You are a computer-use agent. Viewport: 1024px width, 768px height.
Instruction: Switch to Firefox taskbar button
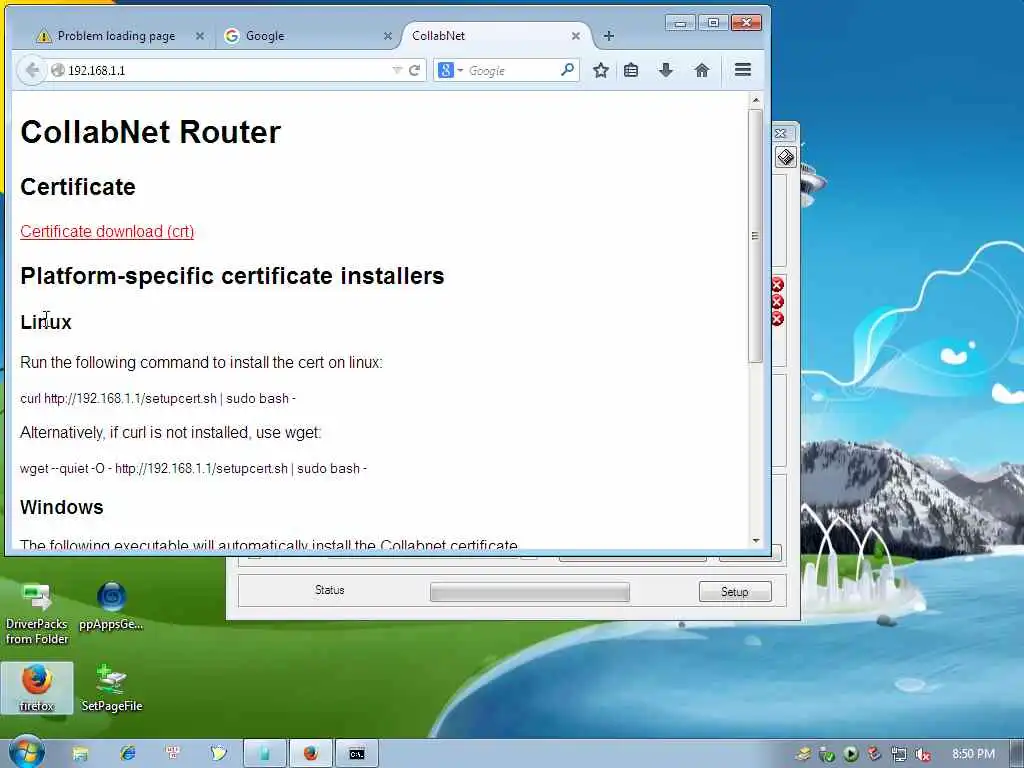click(x=311, y=754)
